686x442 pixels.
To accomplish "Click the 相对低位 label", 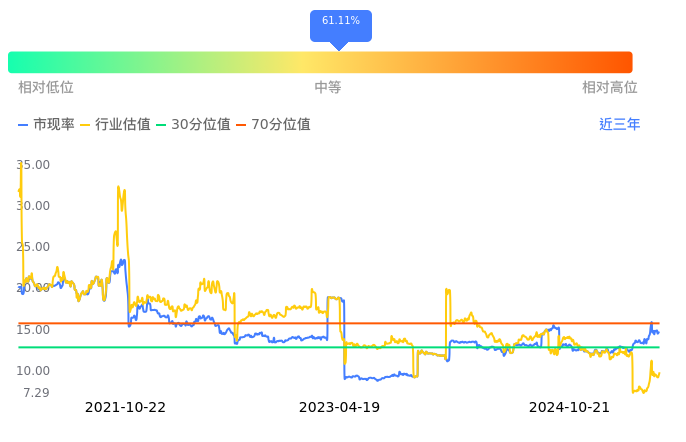I will [46, 87].
